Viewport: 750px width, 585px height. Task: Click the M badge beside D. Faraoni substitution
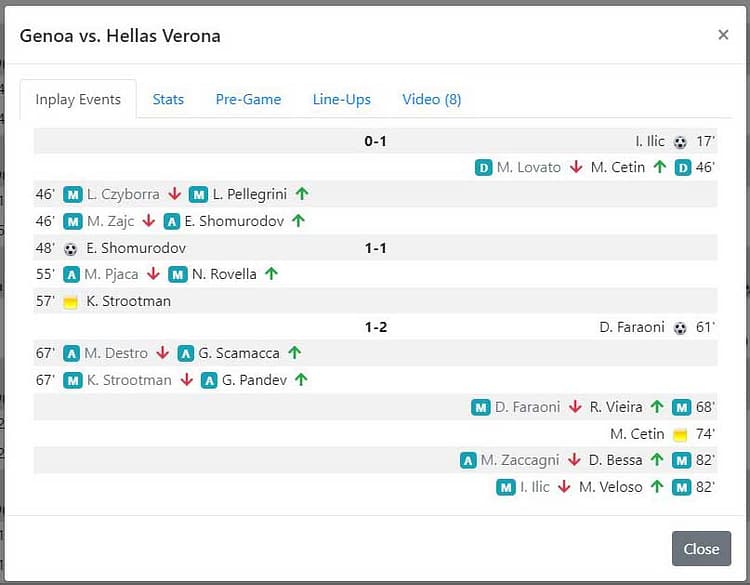(481, 408)
